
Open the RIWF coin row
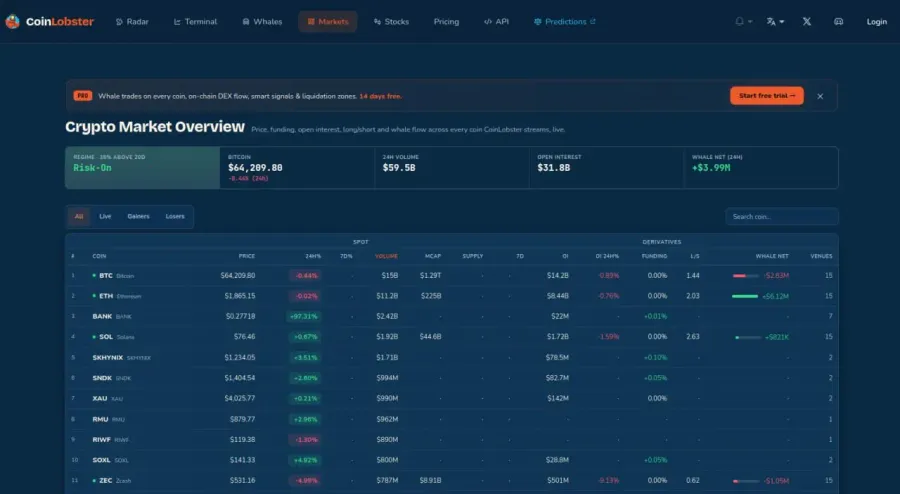pyautogui.click(x=452, y=439)
